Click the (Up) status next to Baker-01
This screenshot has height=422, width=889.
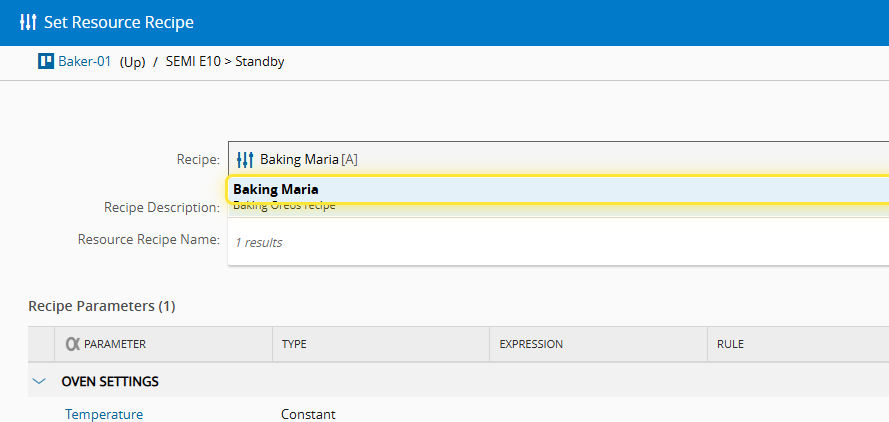(x=133, y=61)
